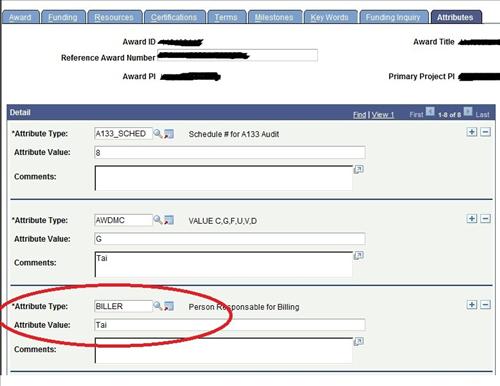Image resolution: width=500 pixels, height=386 pixels.
Task: Open lookup magnifier for AWDMC attribute type
Action: (158, 220)
